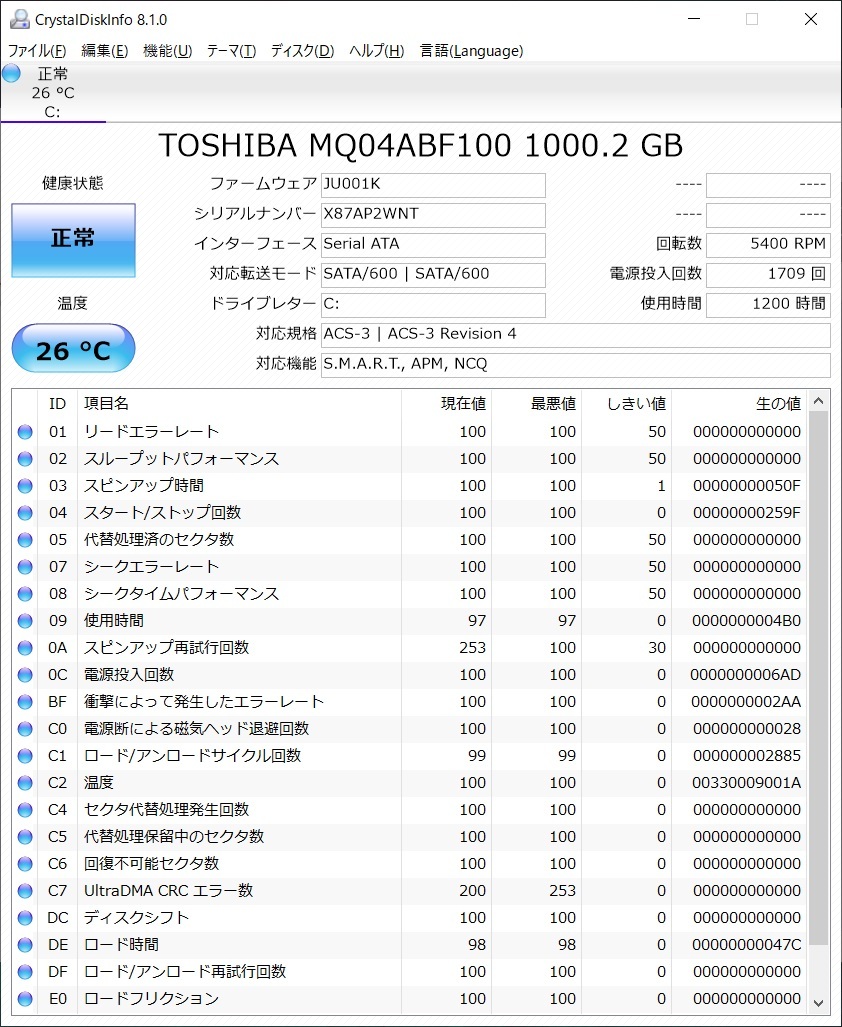The width and height of the screenshot is (842, 1027).
Task: Select the C: drive tab with blue status orb
Action: 52,92
